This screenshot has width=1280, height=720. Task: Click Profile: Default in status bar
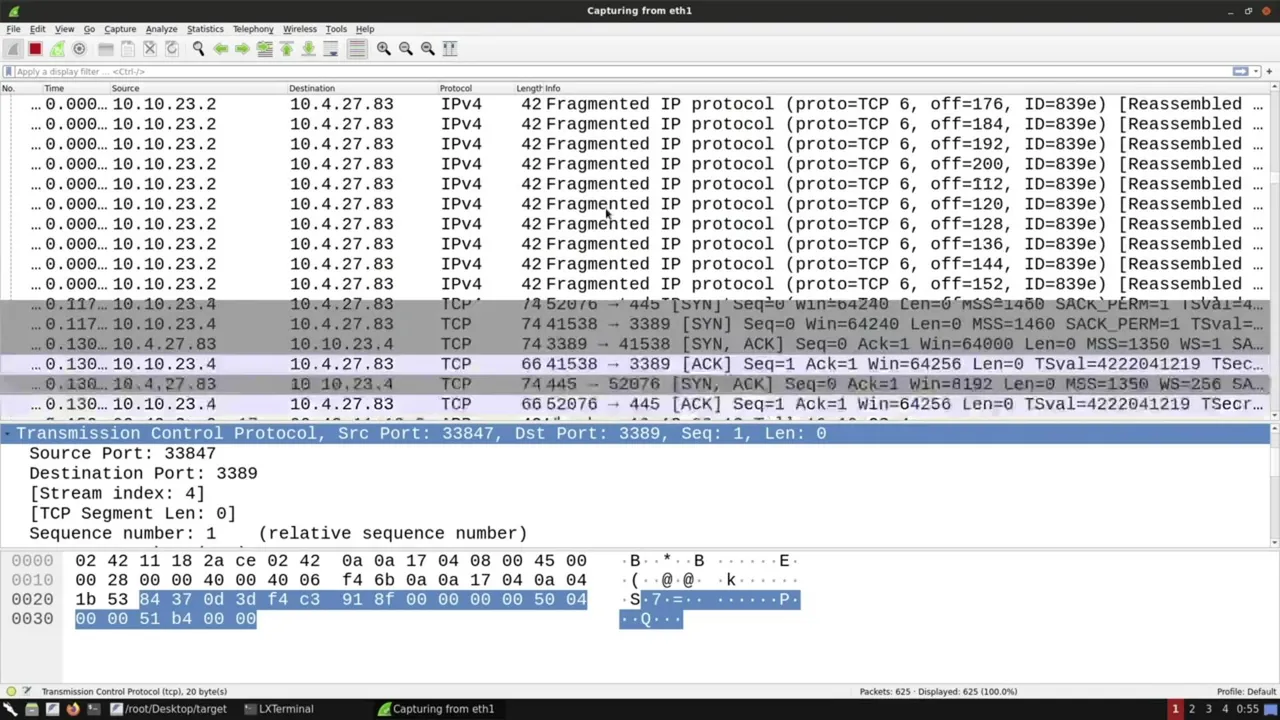(1246, 691)
